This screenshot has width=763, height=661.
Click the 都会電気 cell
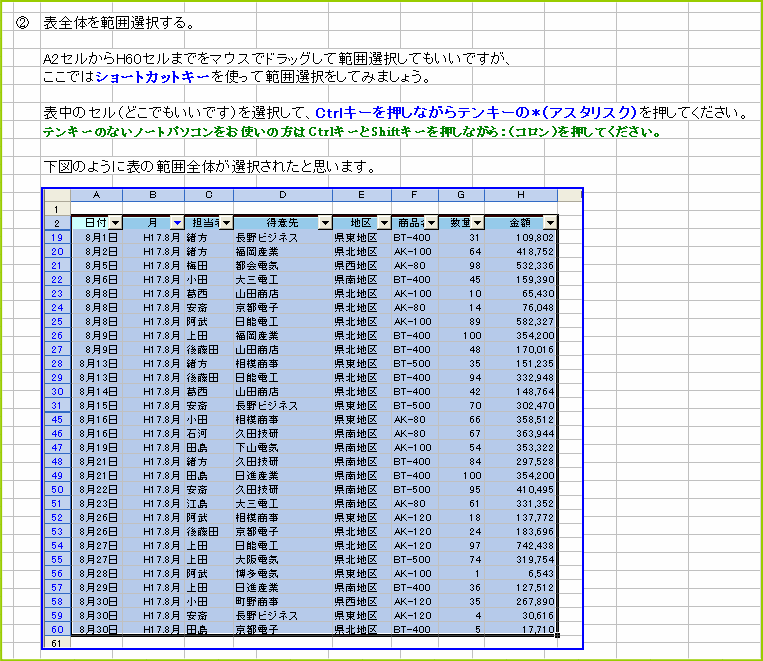click(x=283, y=266)
